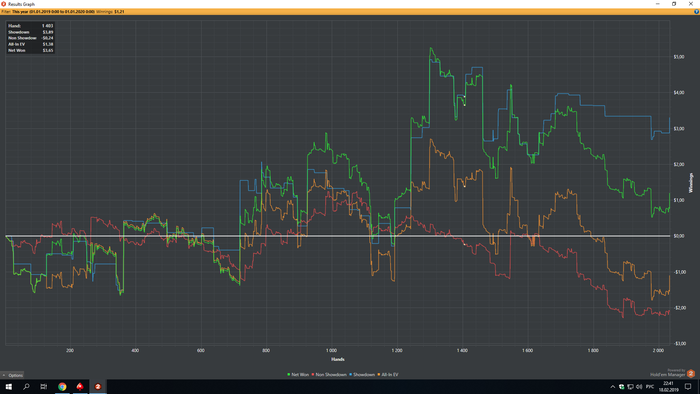Image resolution: width=700 pixels, height=394 pixels.
Task: Click the -$2,00 label on winnings axis
Action: coord(679,308)
